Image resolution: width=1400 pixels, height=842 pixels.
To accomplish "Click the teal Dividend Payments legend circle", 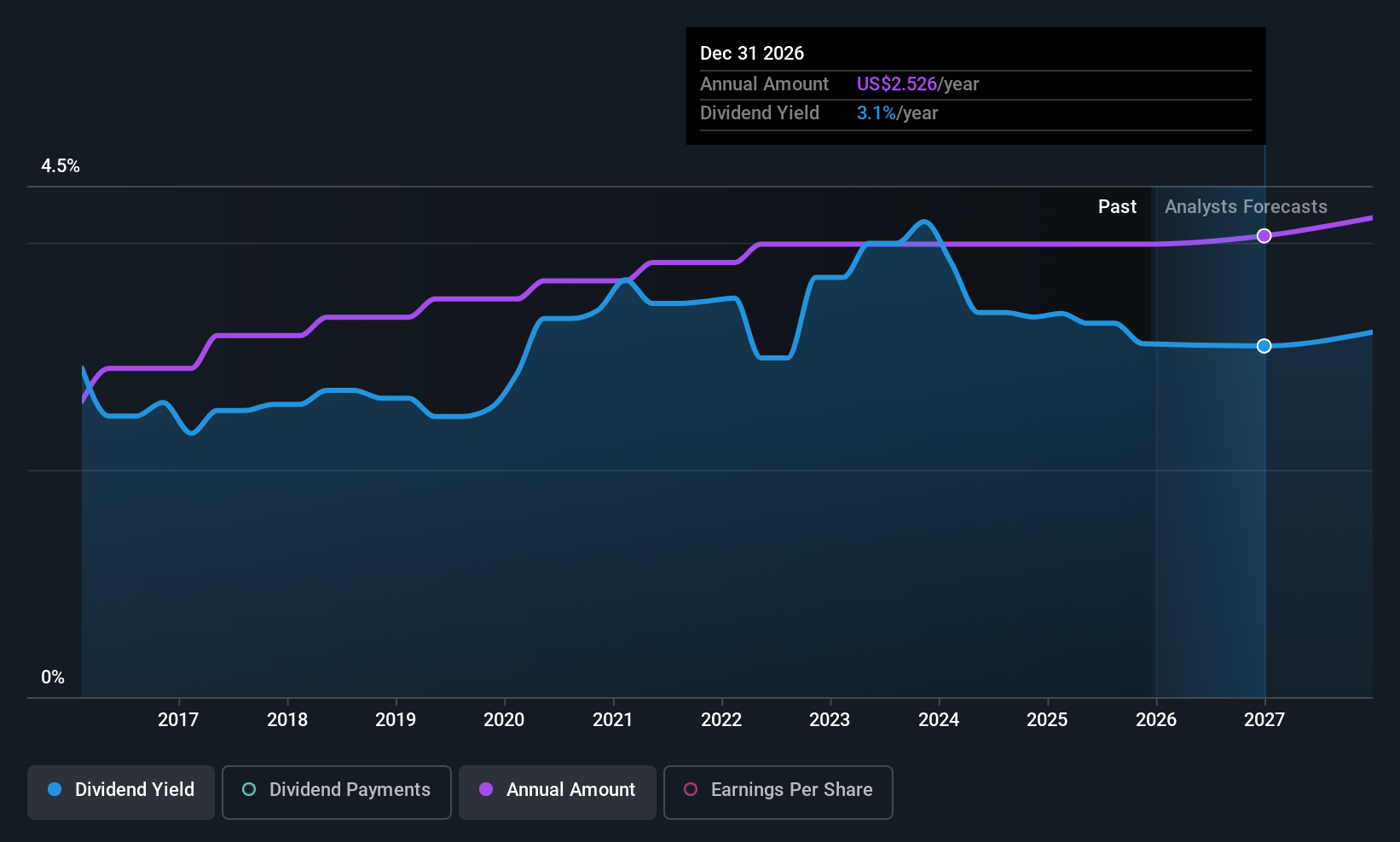I will [249, 789].
